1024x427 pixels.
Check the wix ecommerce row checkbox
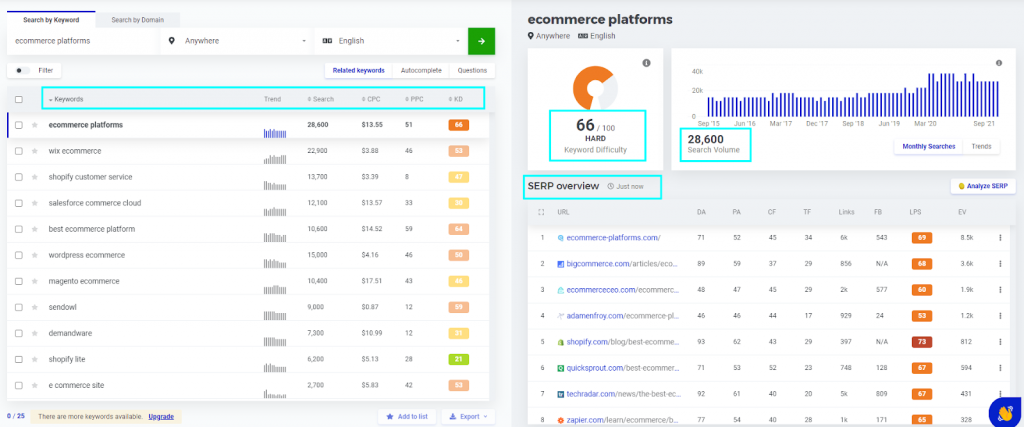19,151
